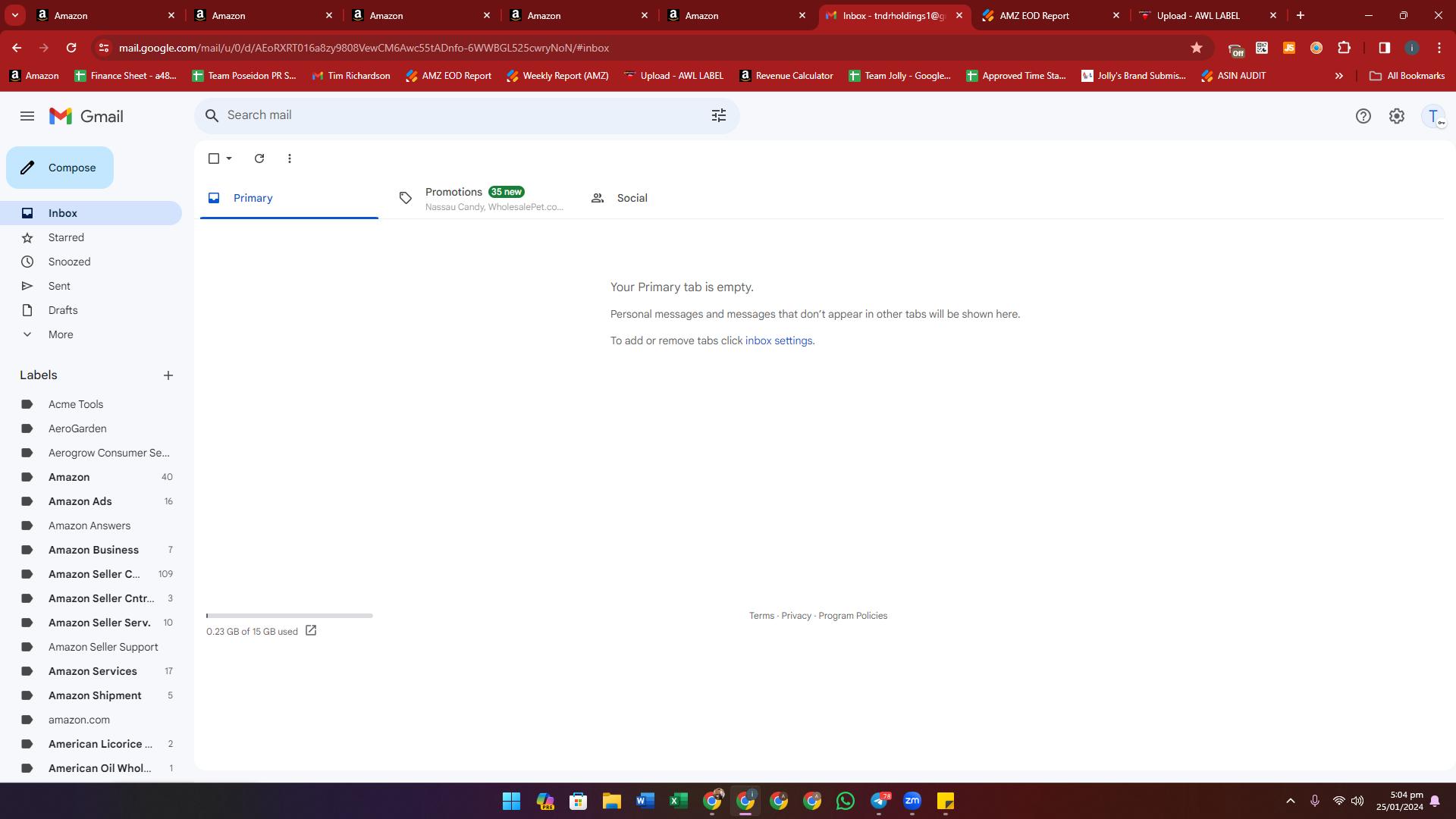1456x819 pixels.
Task: Switch to the Primary tab
Action: [x=289, y=198]
